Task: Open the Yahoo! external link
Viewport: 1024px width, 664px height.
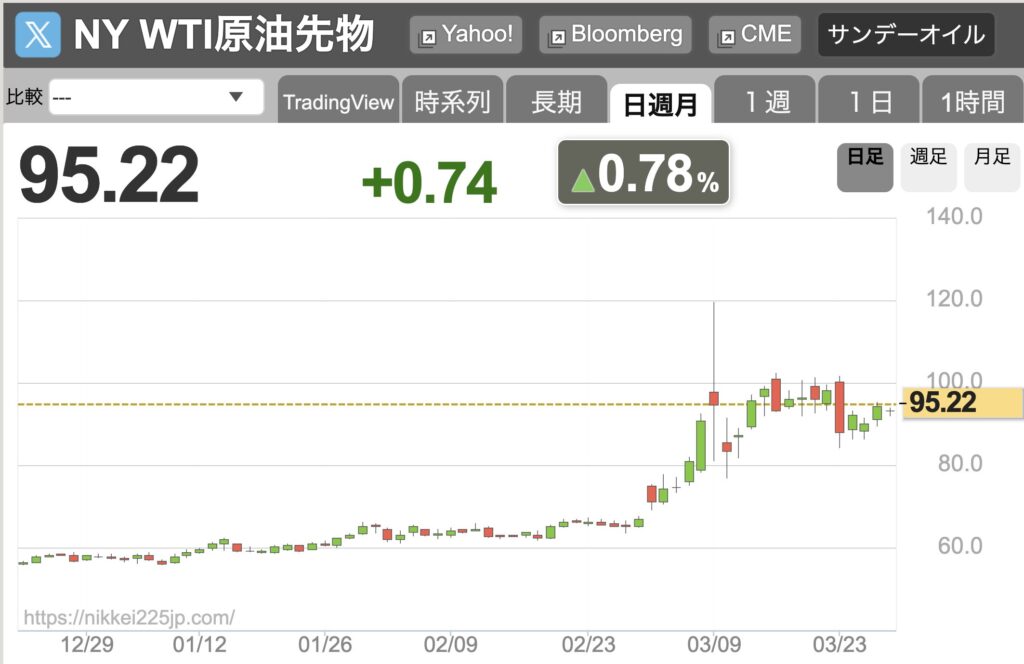Action: click(466, 35)
